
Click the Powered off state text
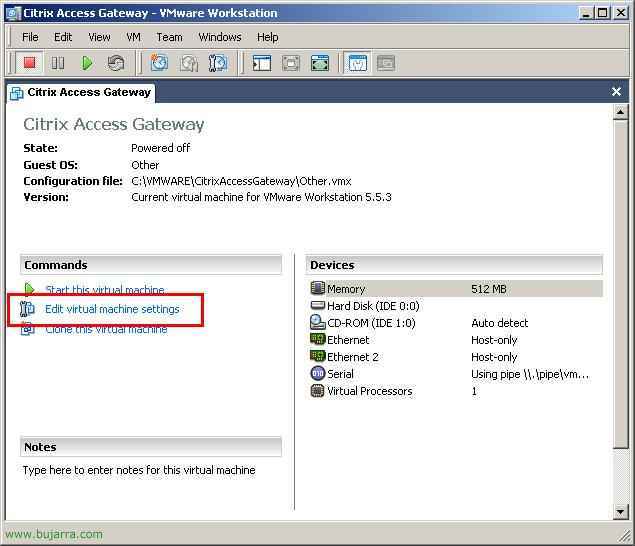pos(160,148)
